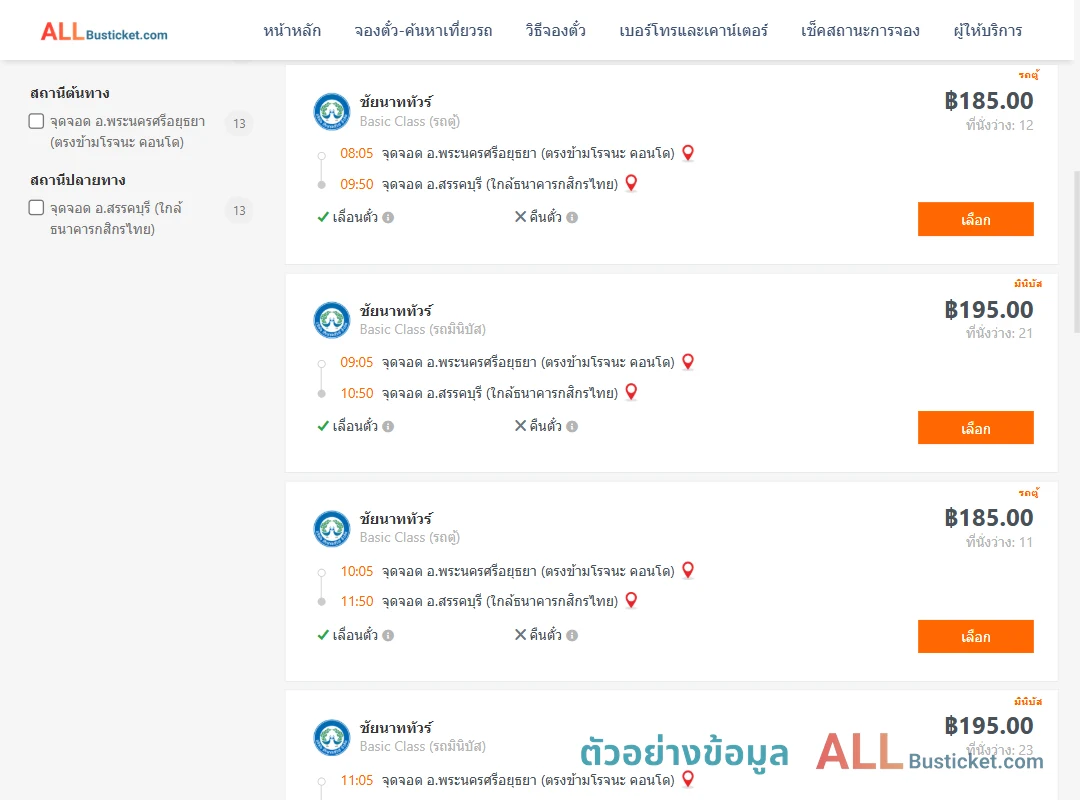
Task: Click ชัยนาททัวร์ name on 09:05 trip
Action: [x=396, y=311]
